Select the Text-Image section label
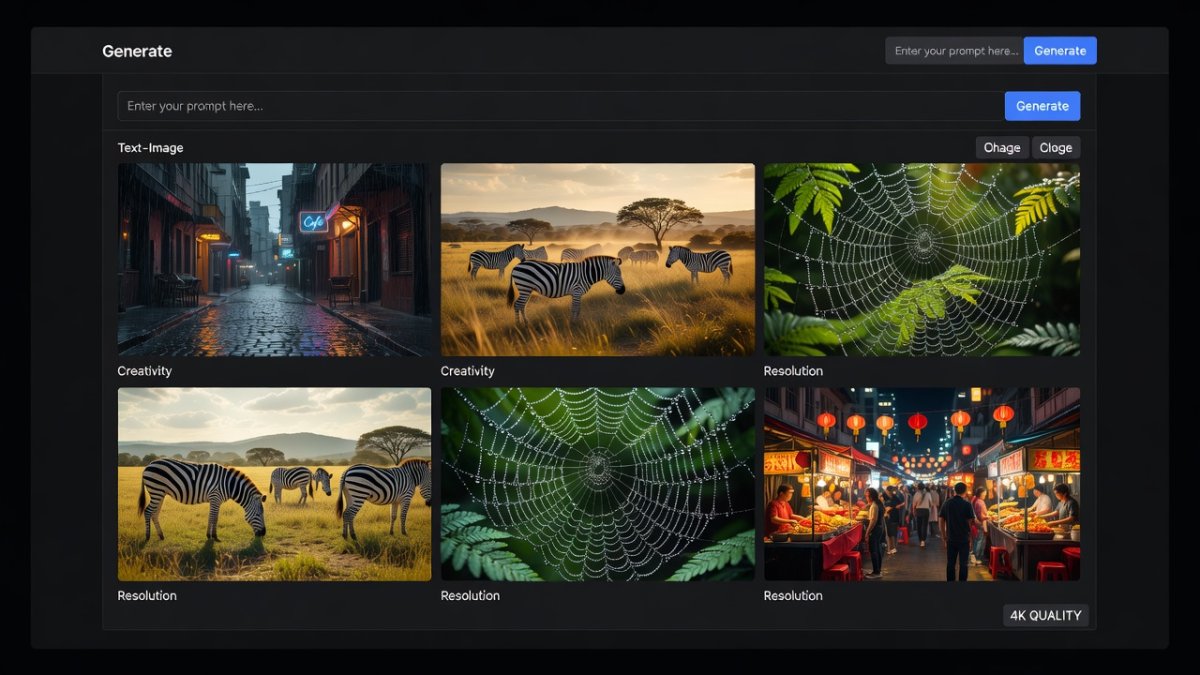1200x675 pixels. [150, 148]
